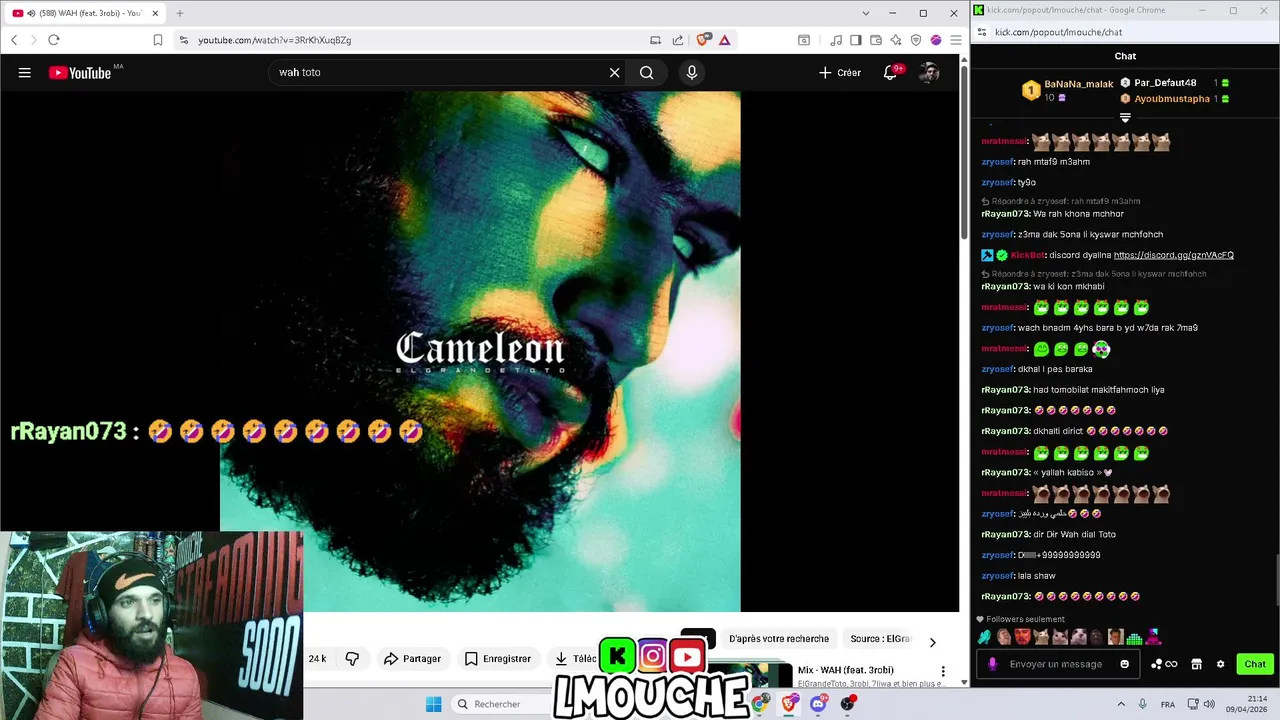This screenshot has width=1280, height=720.
Task: Bookmark this page in the browser
Action: 157,40
